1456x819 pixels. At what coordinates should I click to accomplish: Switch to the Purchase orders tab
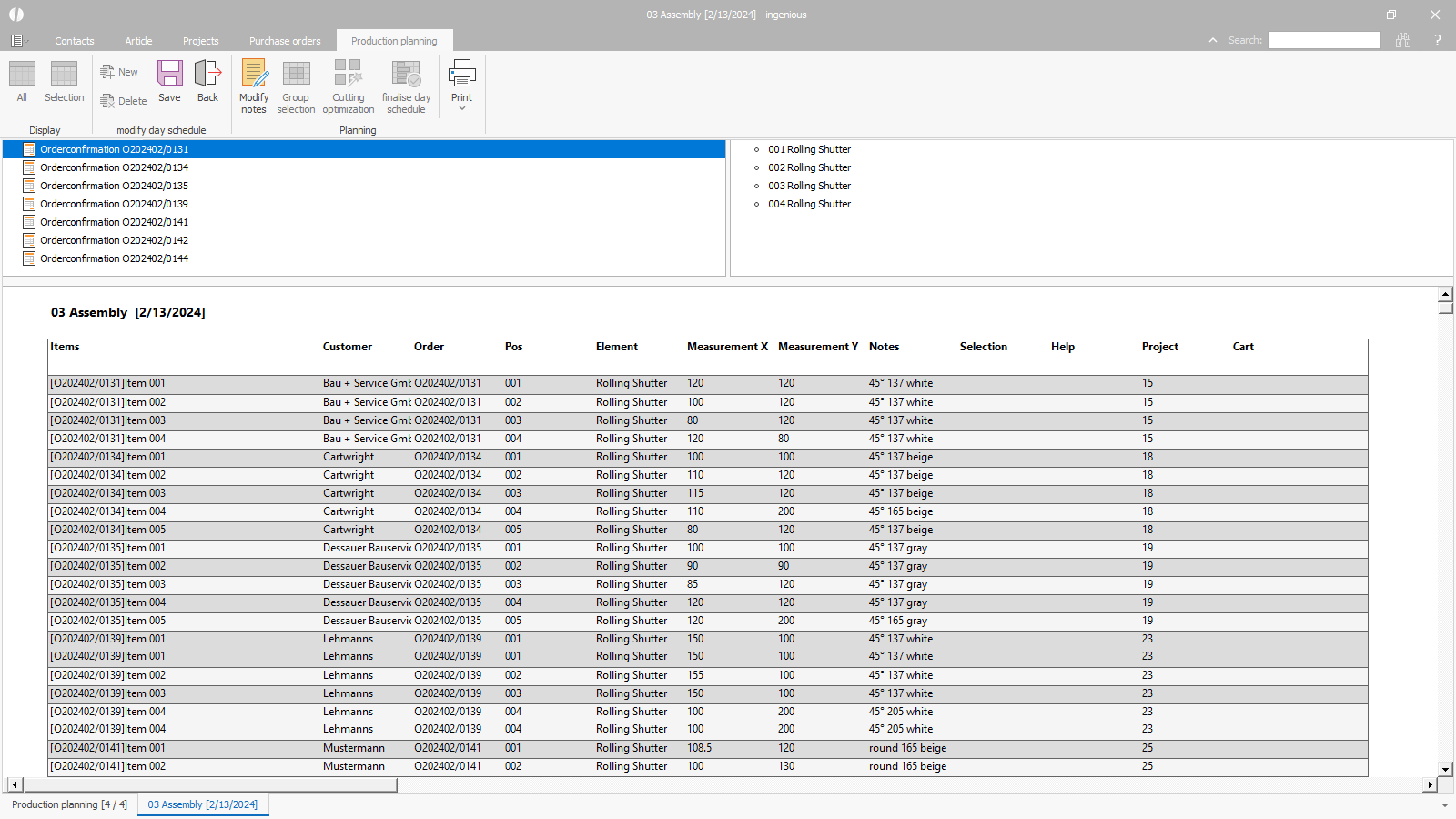285,40
